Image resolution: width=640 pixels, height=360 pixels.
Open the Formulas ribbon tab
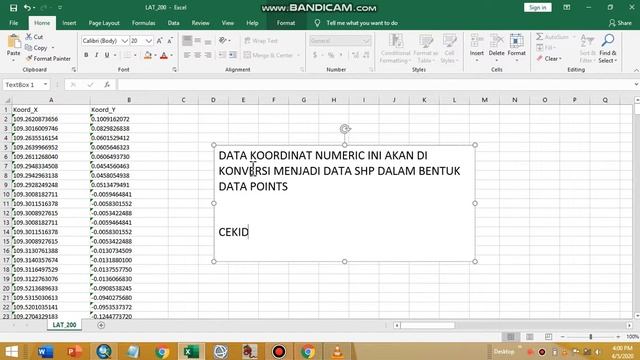[x=143, y=23]
